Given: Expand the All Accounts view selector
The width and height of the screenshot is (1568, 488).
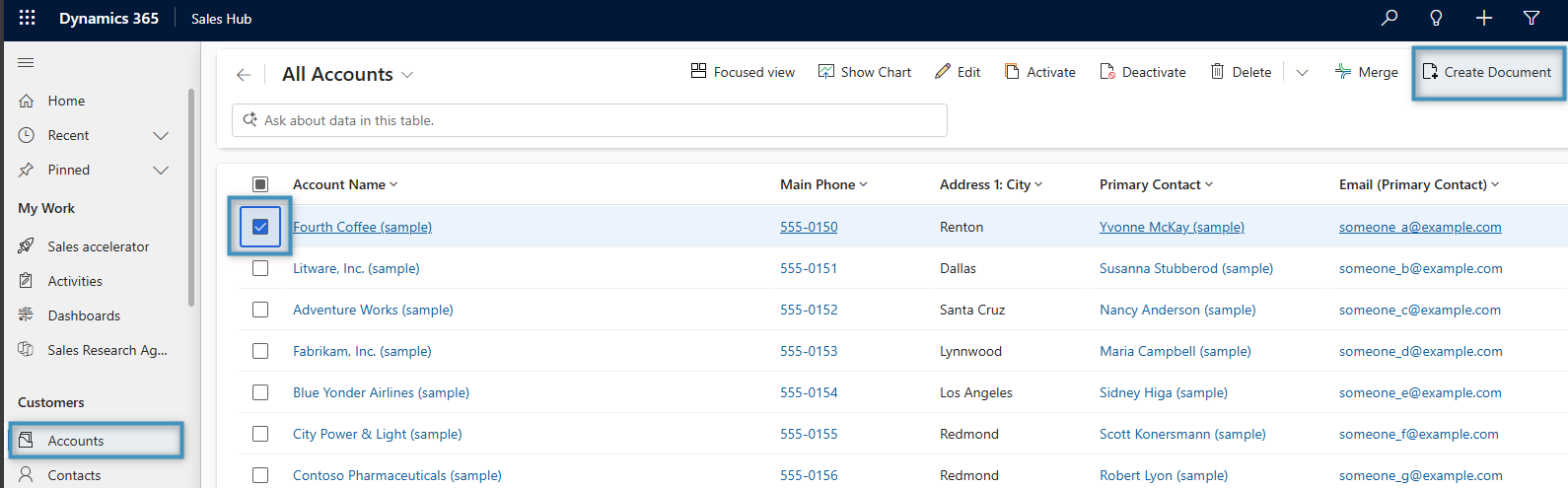Looking at the screenshot, I should [x=407, y=75].
